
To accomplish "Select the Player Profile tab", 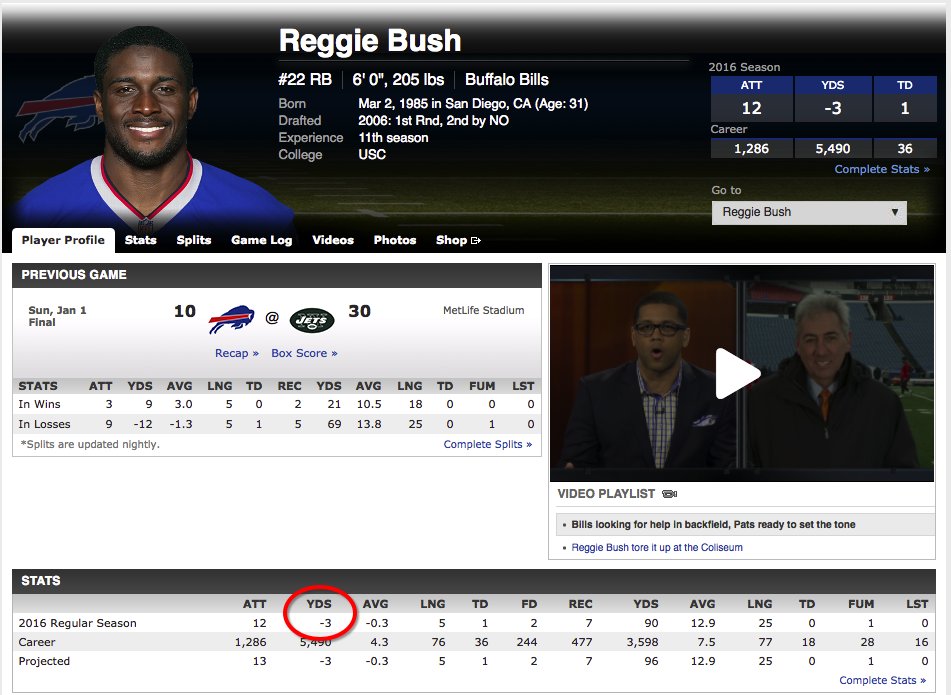I will tap(63, 240).
